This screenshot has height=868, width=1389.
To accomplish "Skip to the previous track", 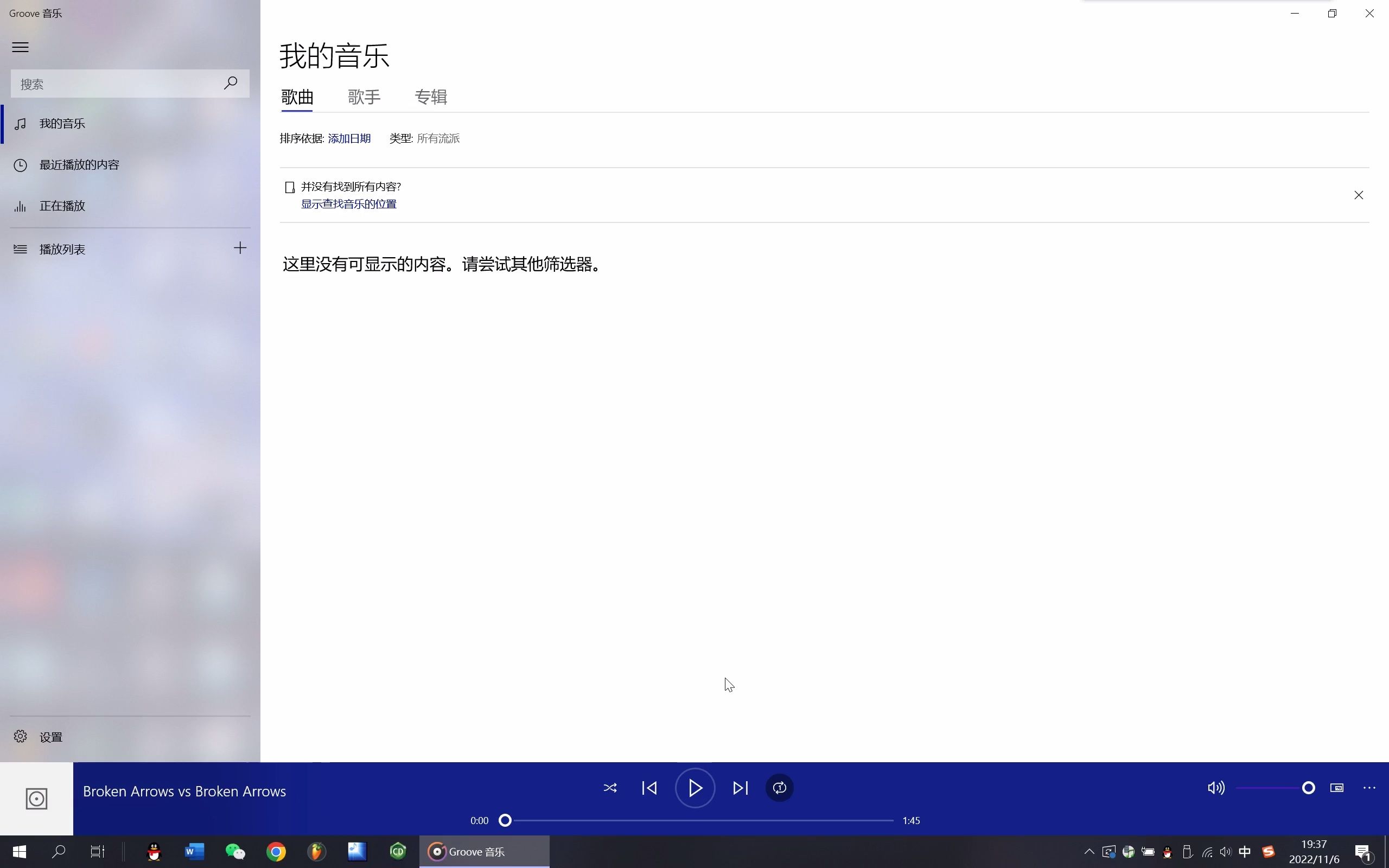I will tap(649, 788).
